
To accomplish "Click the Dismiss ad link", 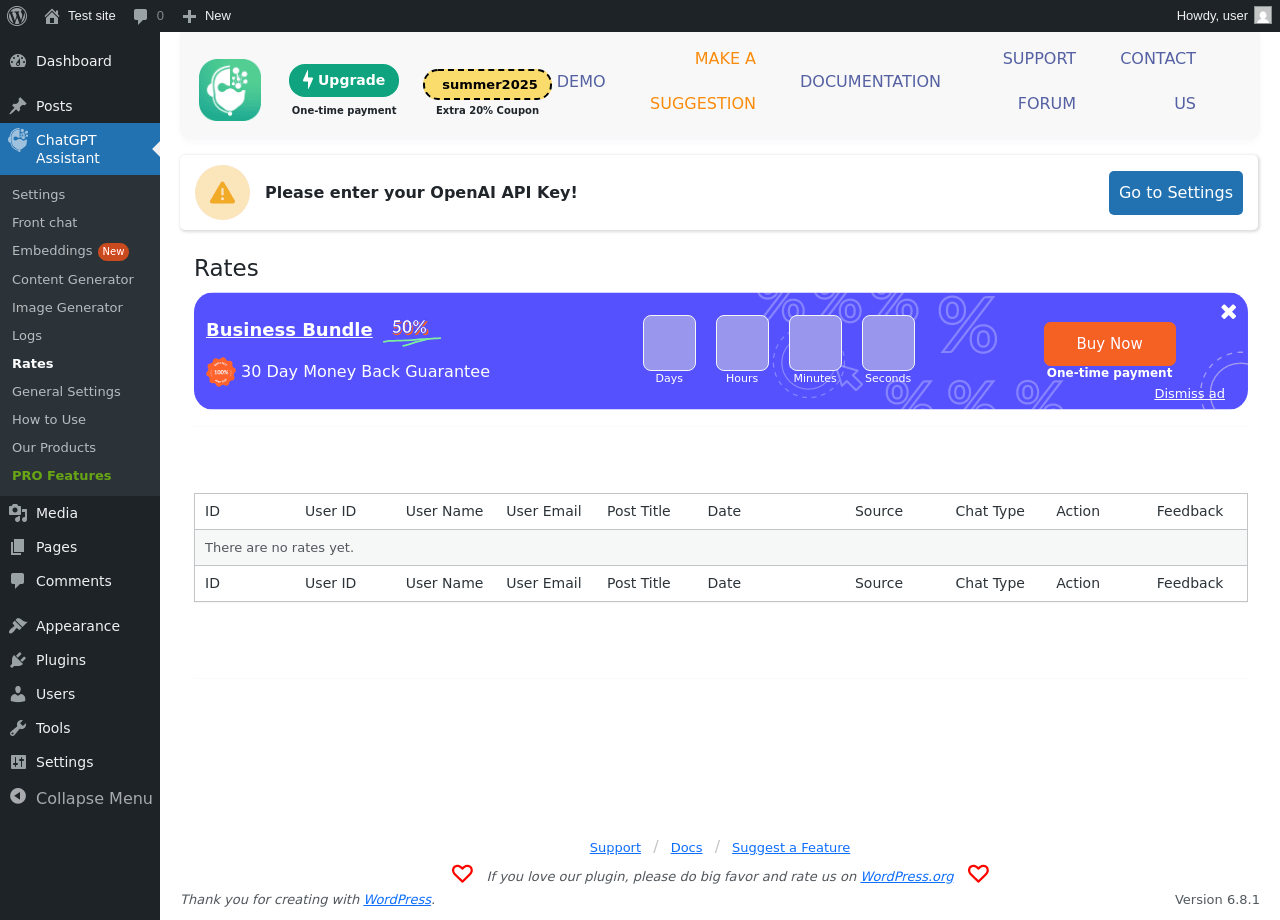I will click(1189, 394).
